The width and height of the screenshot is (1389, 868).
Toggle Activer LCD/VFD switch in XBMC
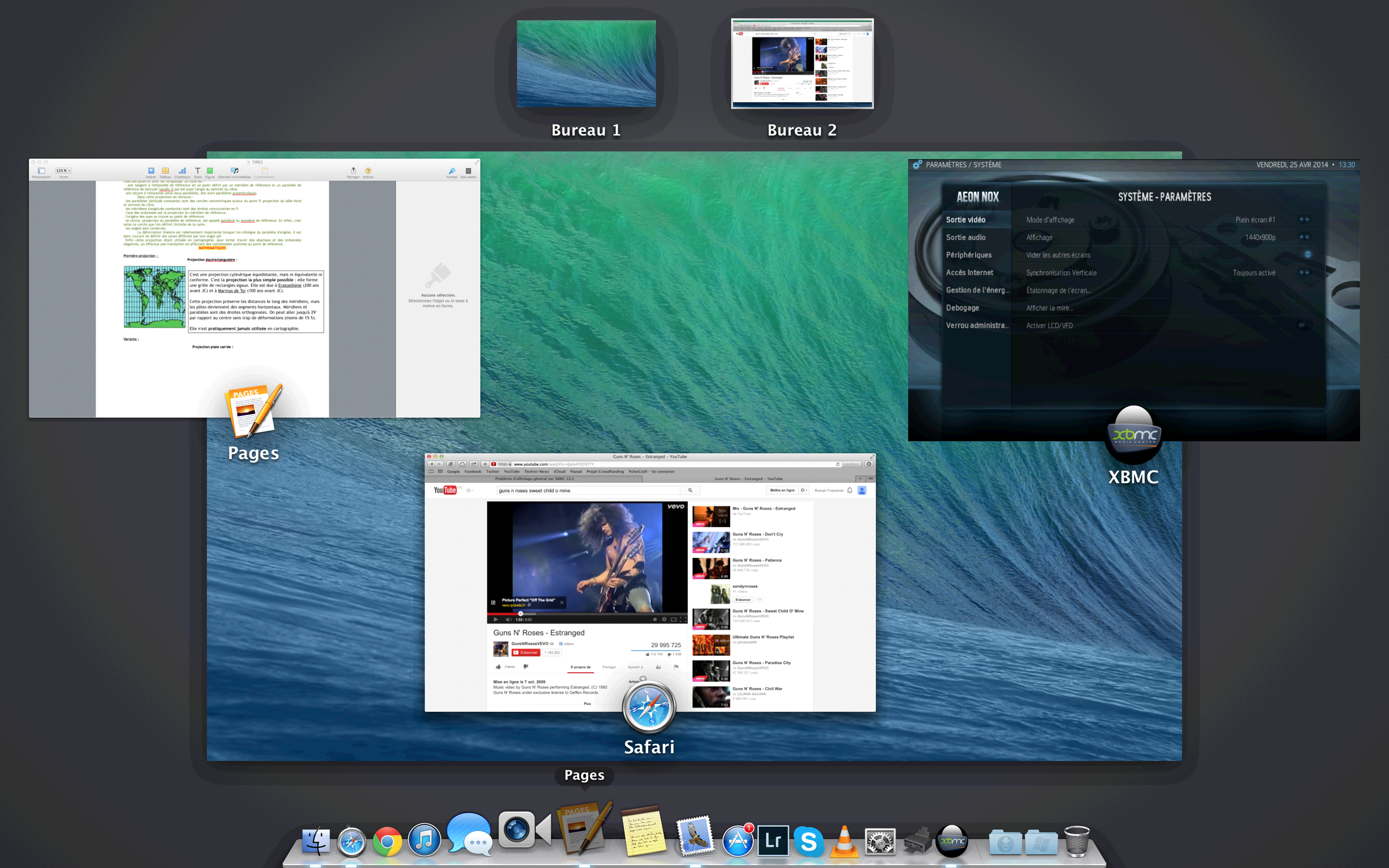(x=1304, y=325)
